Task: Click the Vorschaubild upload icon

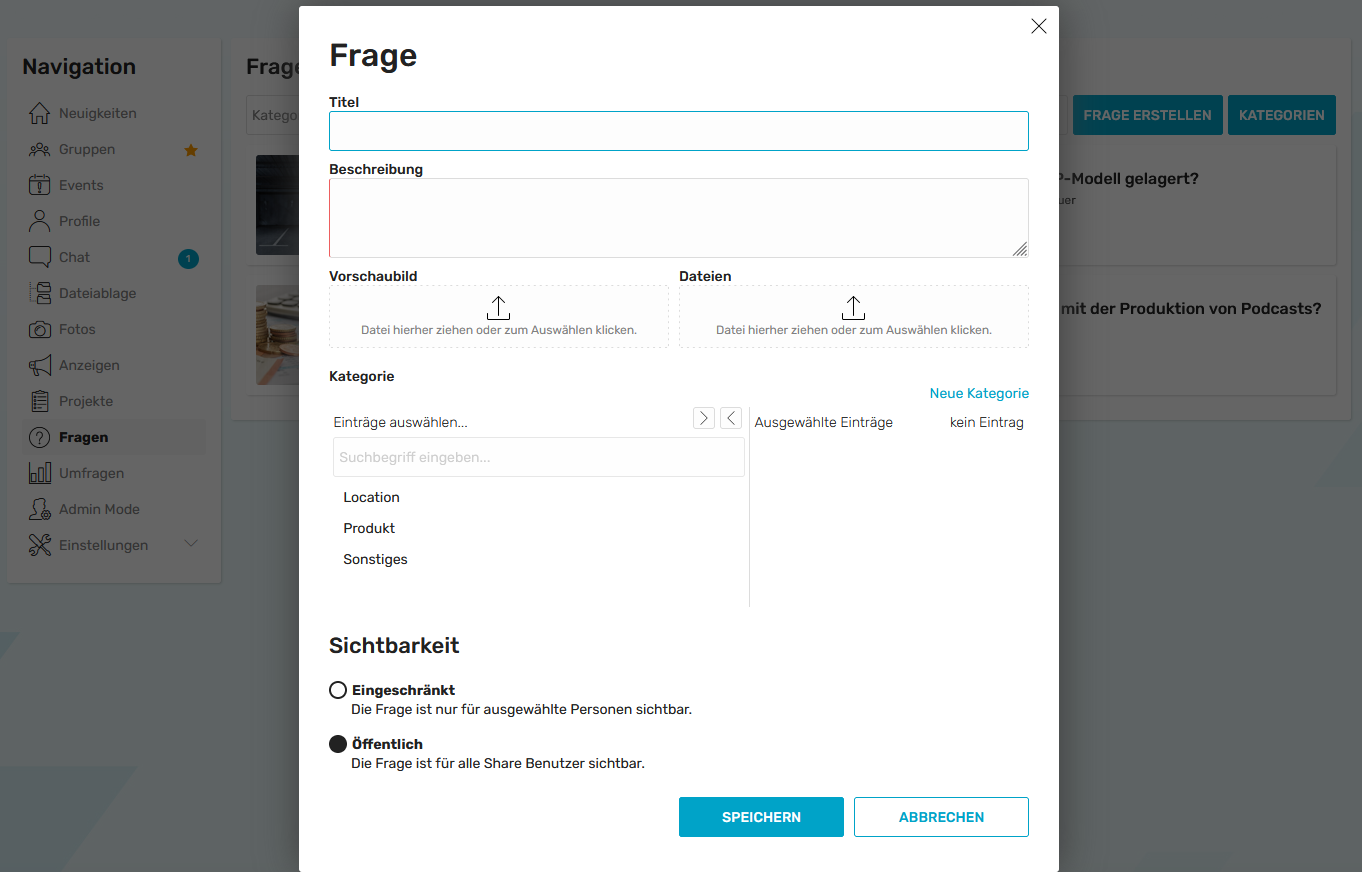Action: point(498,308)
